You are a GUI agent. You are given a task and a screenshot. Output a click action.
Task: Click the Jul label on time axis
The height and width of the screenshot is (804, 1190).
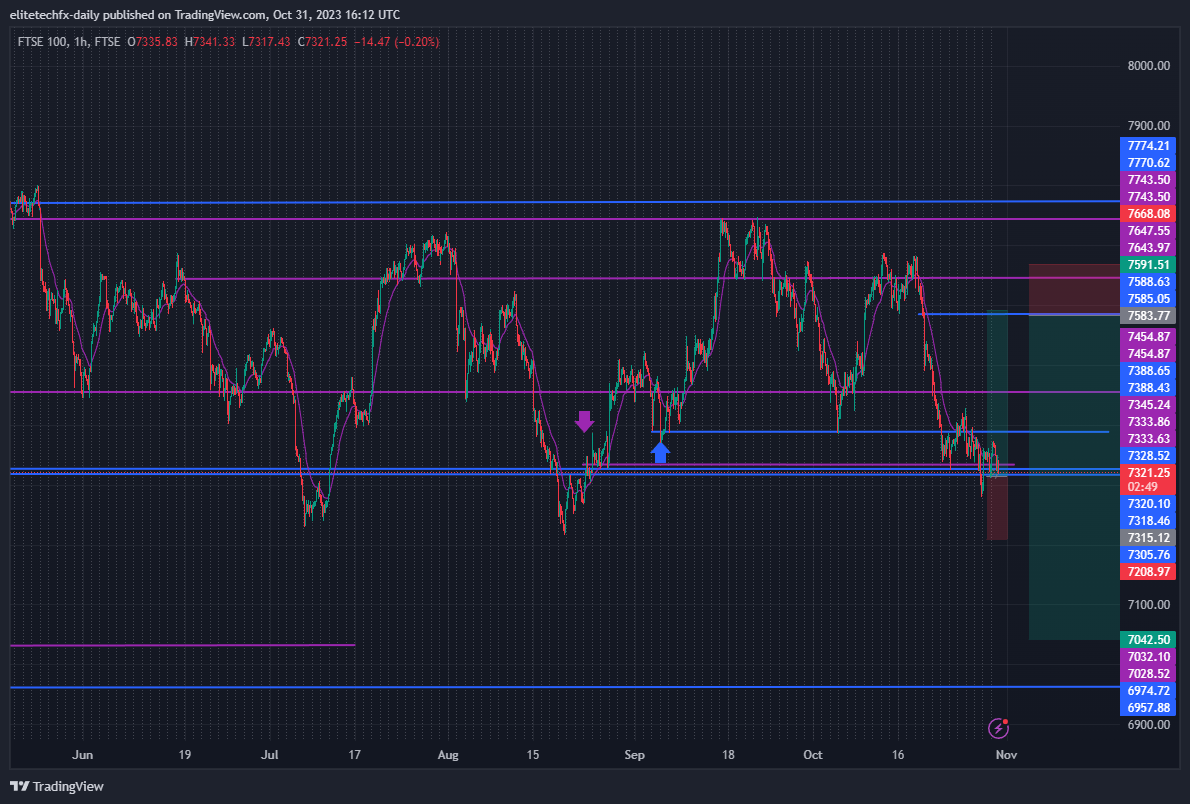point(269,755)
